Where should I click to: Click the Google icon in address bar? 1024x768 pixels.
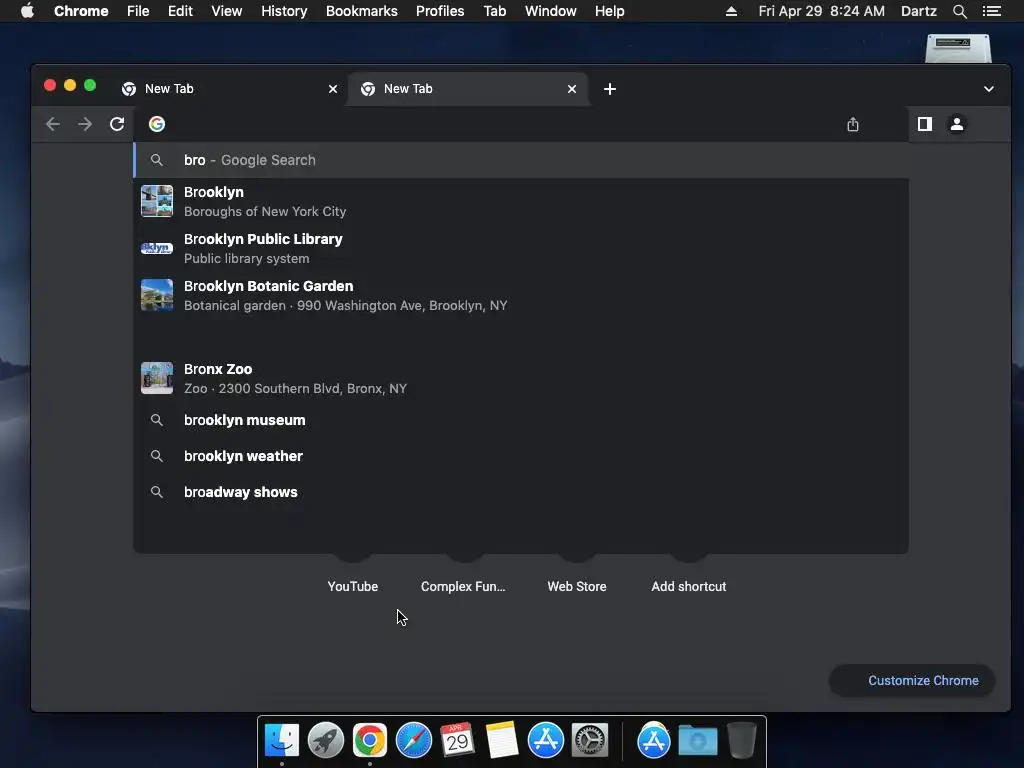point(157,124)
